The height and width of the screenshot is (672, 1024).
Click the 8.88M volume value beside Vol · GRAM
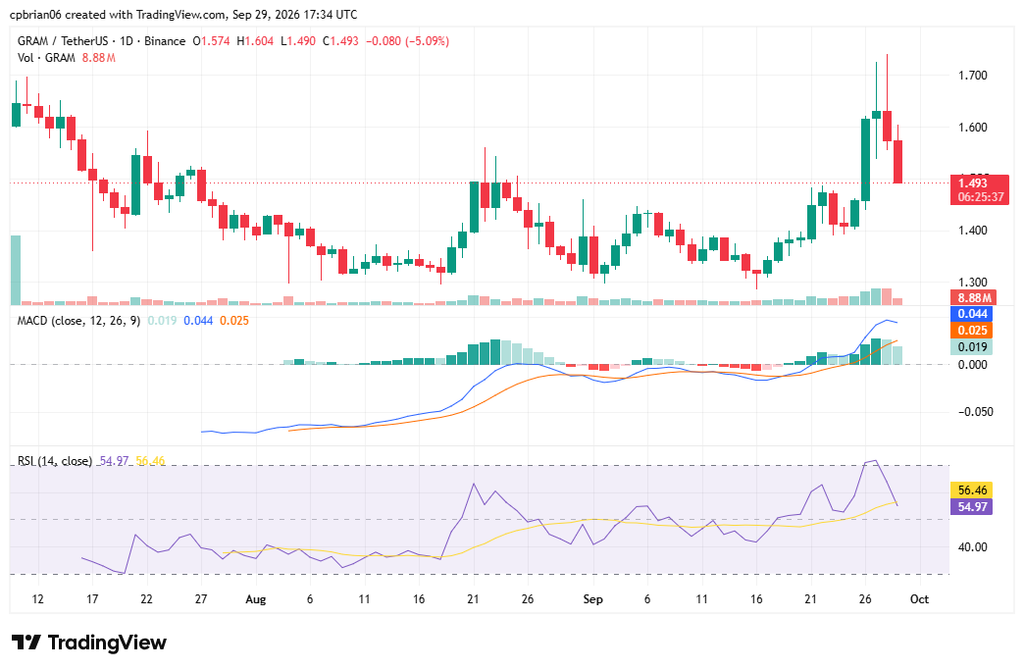point(99,58)
